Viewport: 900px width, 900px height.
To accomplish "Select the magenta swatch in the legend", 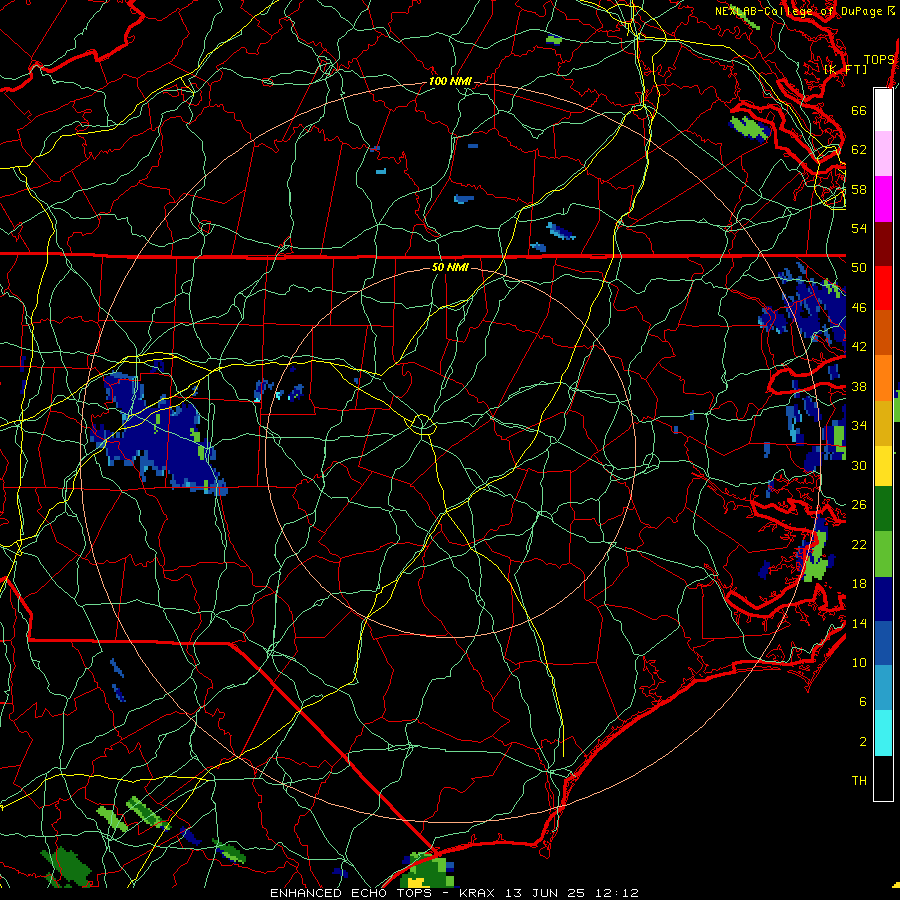I will pyautogui.click(x=883, y=199).
